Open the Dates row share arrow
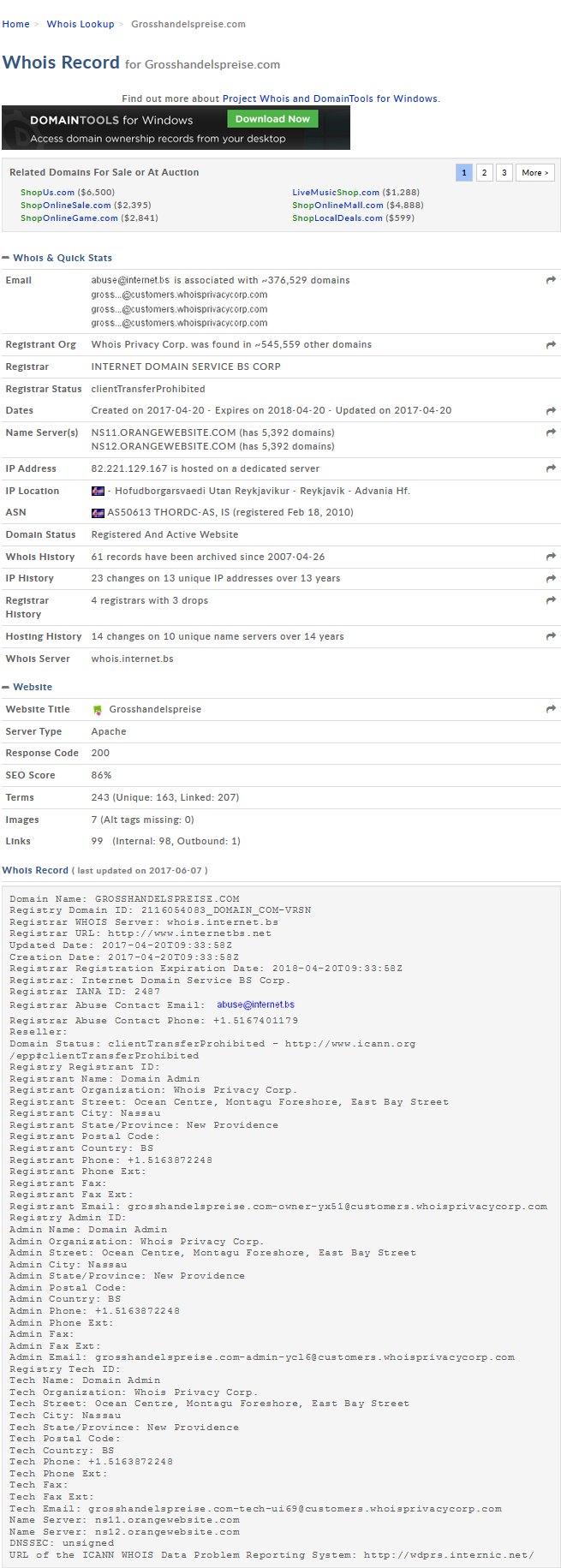The width and height of the screenshot is (561, 1568). pyautogui.click(x=551, y=411)
